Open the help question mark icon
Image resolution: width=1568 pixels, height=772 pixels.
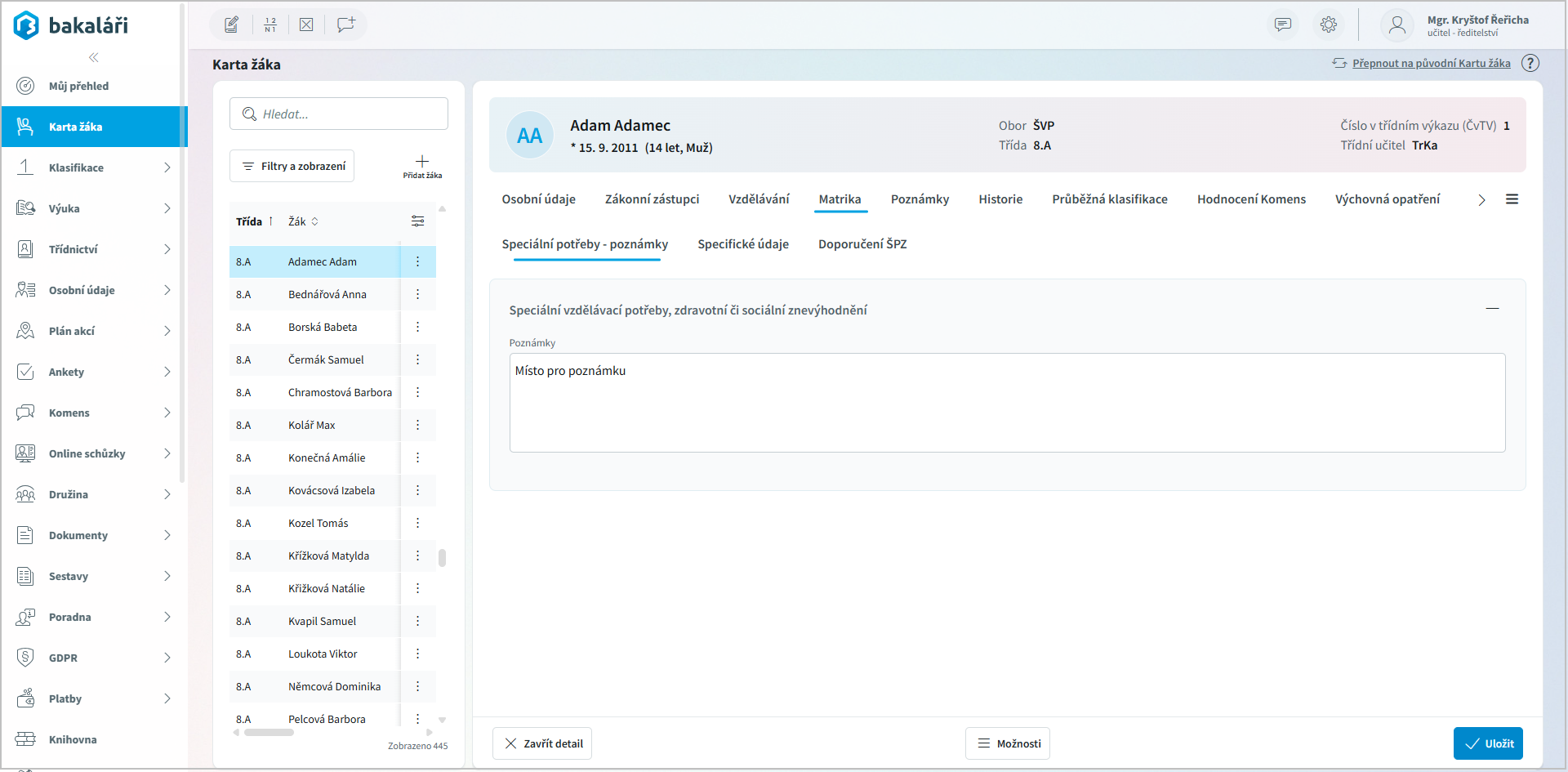pos(1530,63)
